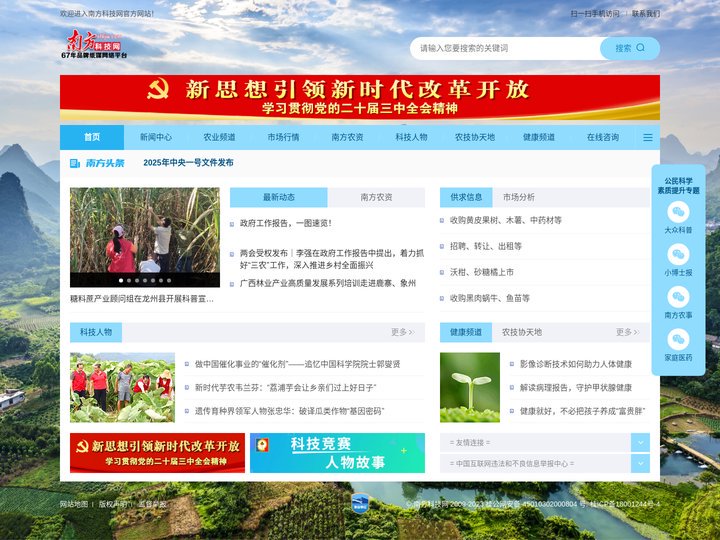The image size is (720, 540).
Task: Switch to the 供求信息 tab
Action: [466, 197]
